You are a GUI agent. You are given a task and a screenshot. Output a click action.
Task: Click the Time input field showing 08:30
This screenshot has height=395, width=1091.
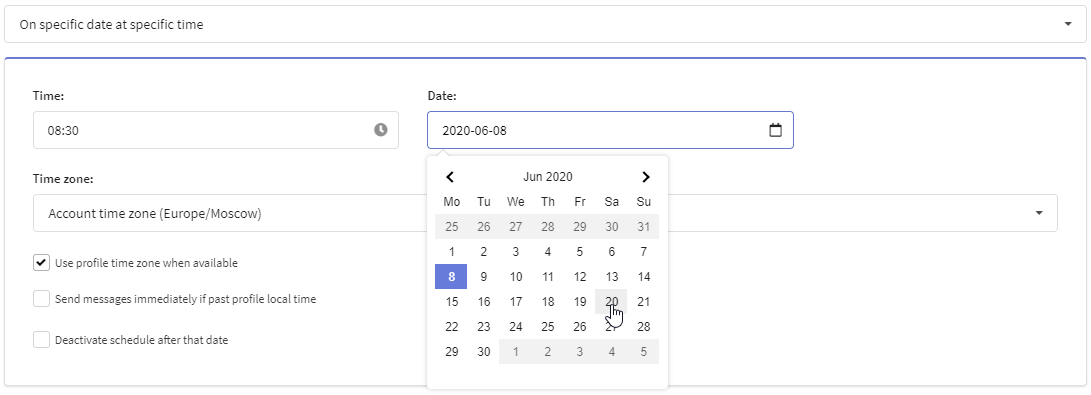216,130
